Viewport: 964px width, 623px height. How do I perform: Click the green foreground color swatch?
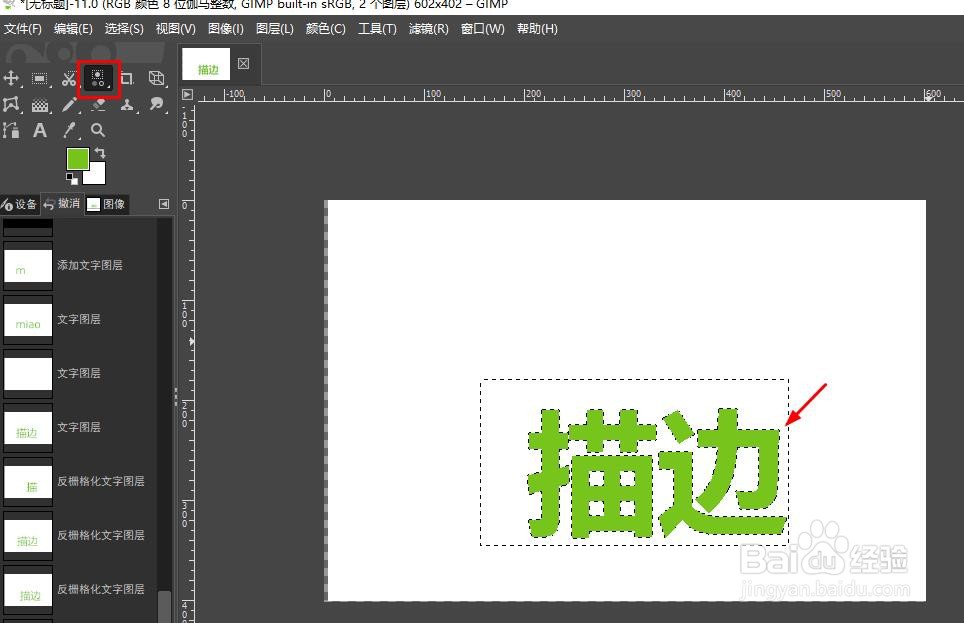click(77, 159)
